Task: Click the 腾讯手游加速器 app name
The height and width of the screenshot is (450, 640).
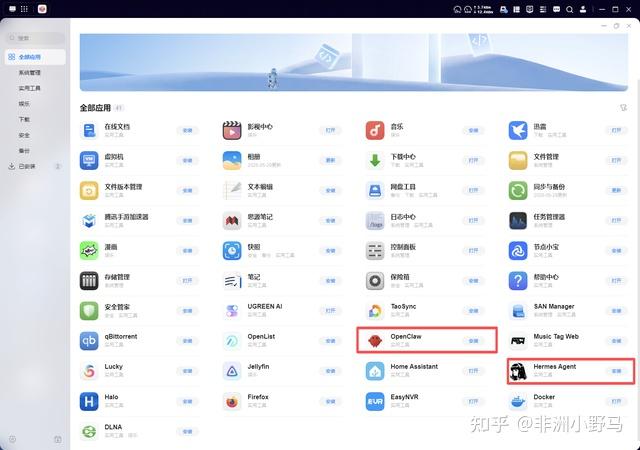Action: pyautogui.click(x=127, y=217)
